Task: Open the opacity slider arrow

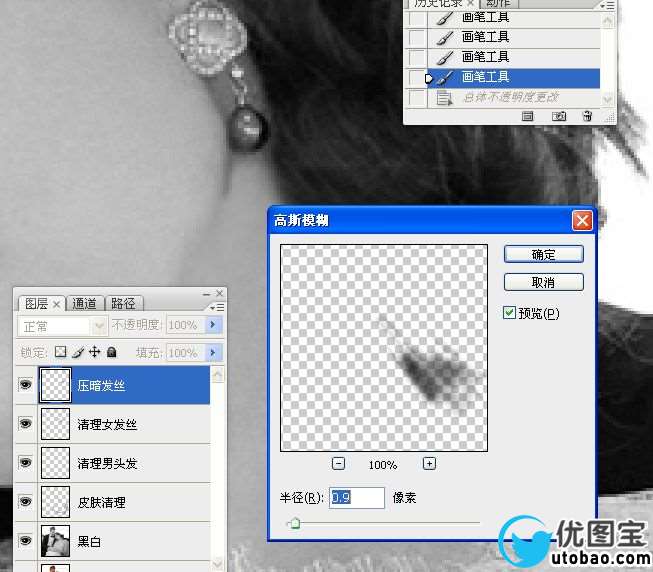Action: coord(214,325)
